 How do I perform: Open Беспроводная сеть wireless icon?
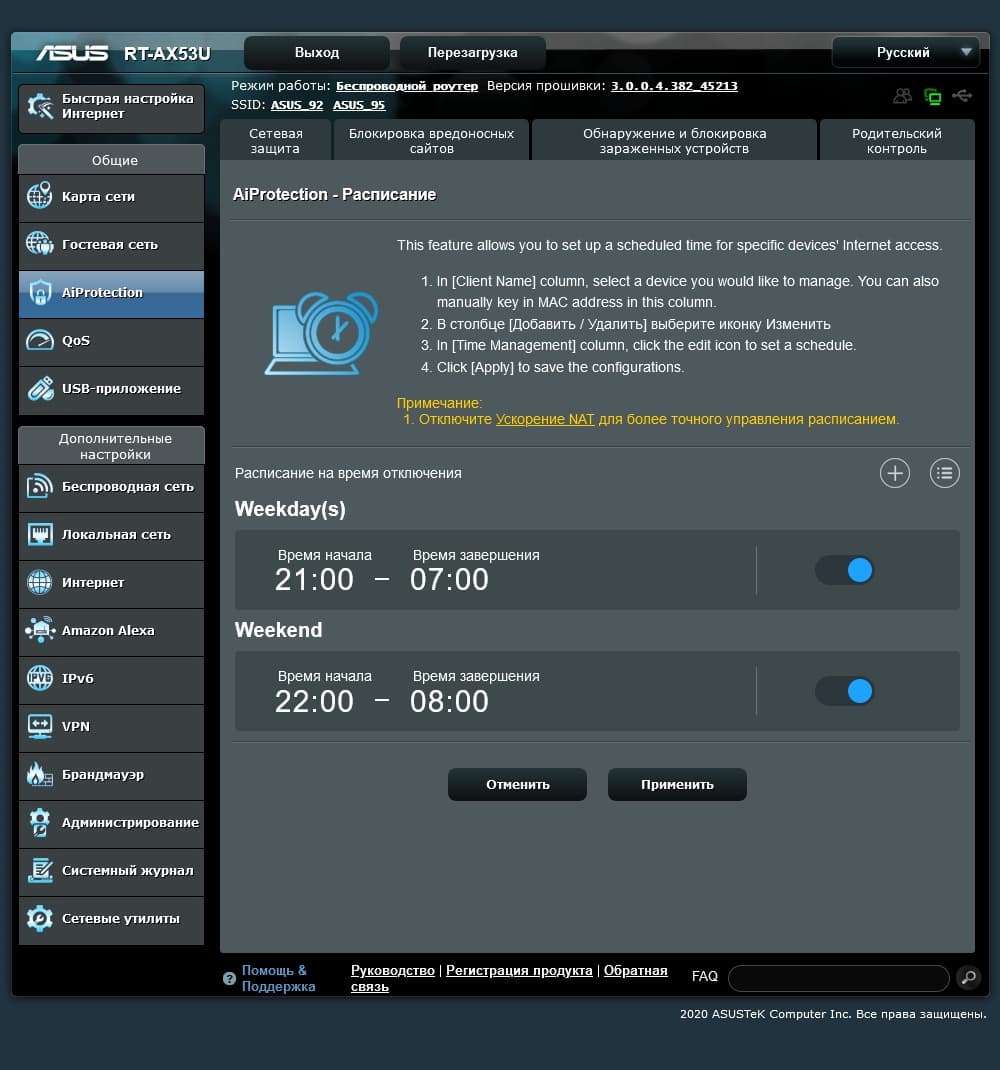point(40,486)
